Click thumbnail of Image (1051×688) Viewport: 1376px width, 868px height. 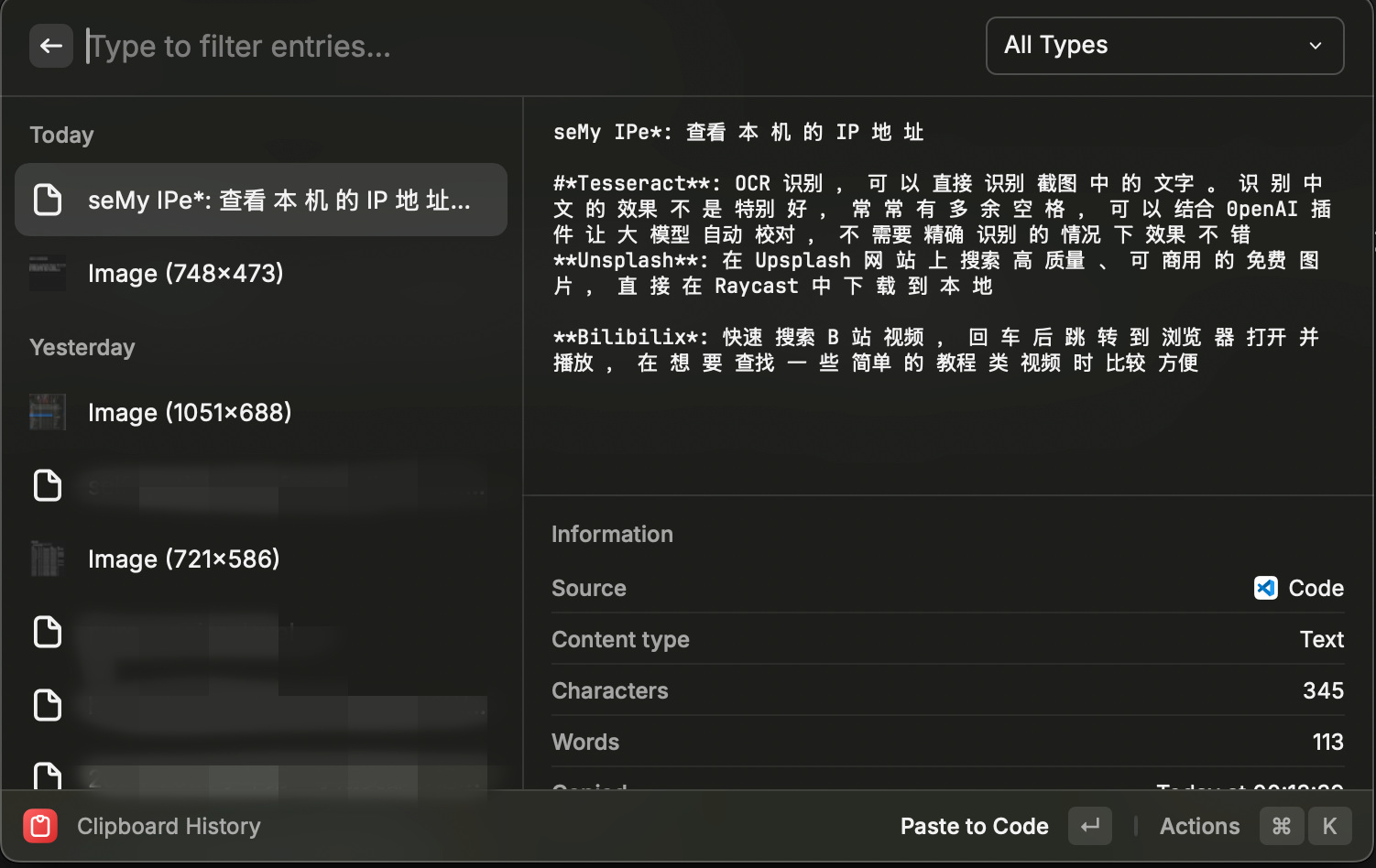[48, 412]
